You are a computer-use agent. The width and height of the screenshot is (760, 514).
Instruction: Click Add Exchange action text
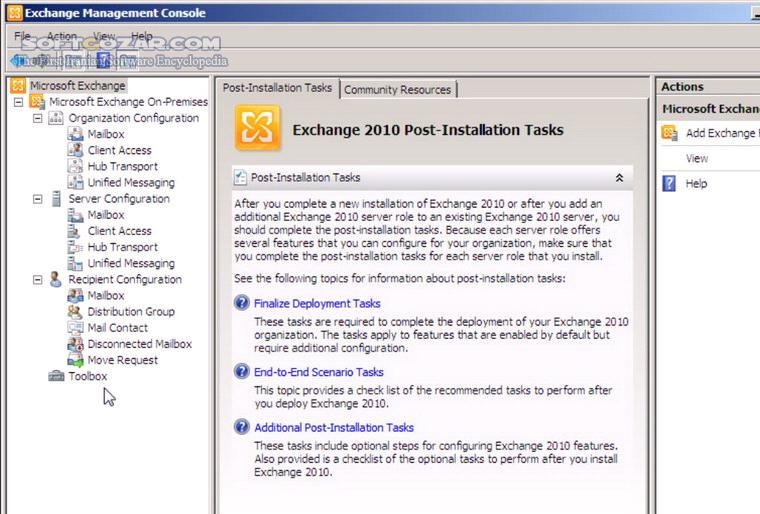pyautogui.click(x=722, y=133)
